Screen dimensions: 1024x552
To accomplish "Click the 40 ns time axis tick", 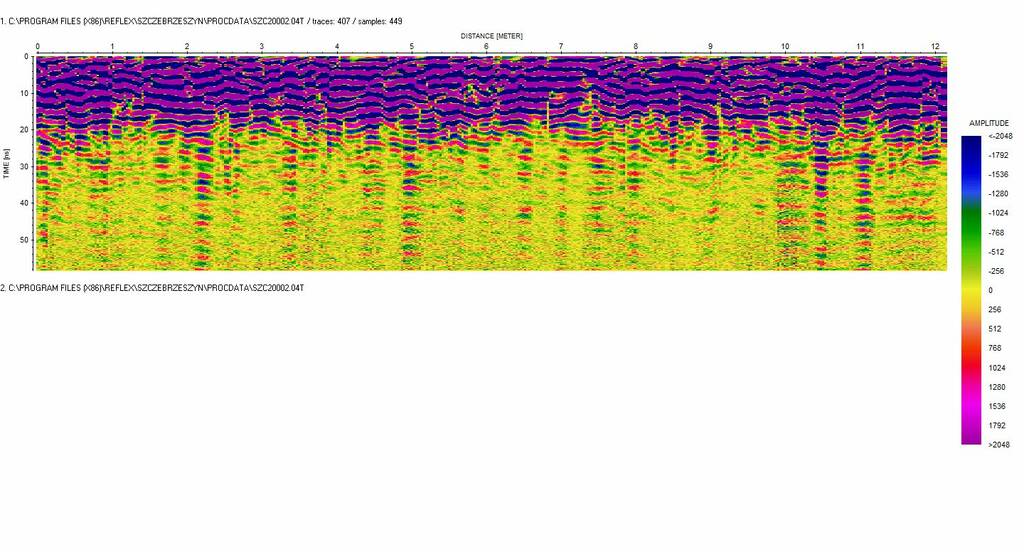I will click(x=26, y=203).
